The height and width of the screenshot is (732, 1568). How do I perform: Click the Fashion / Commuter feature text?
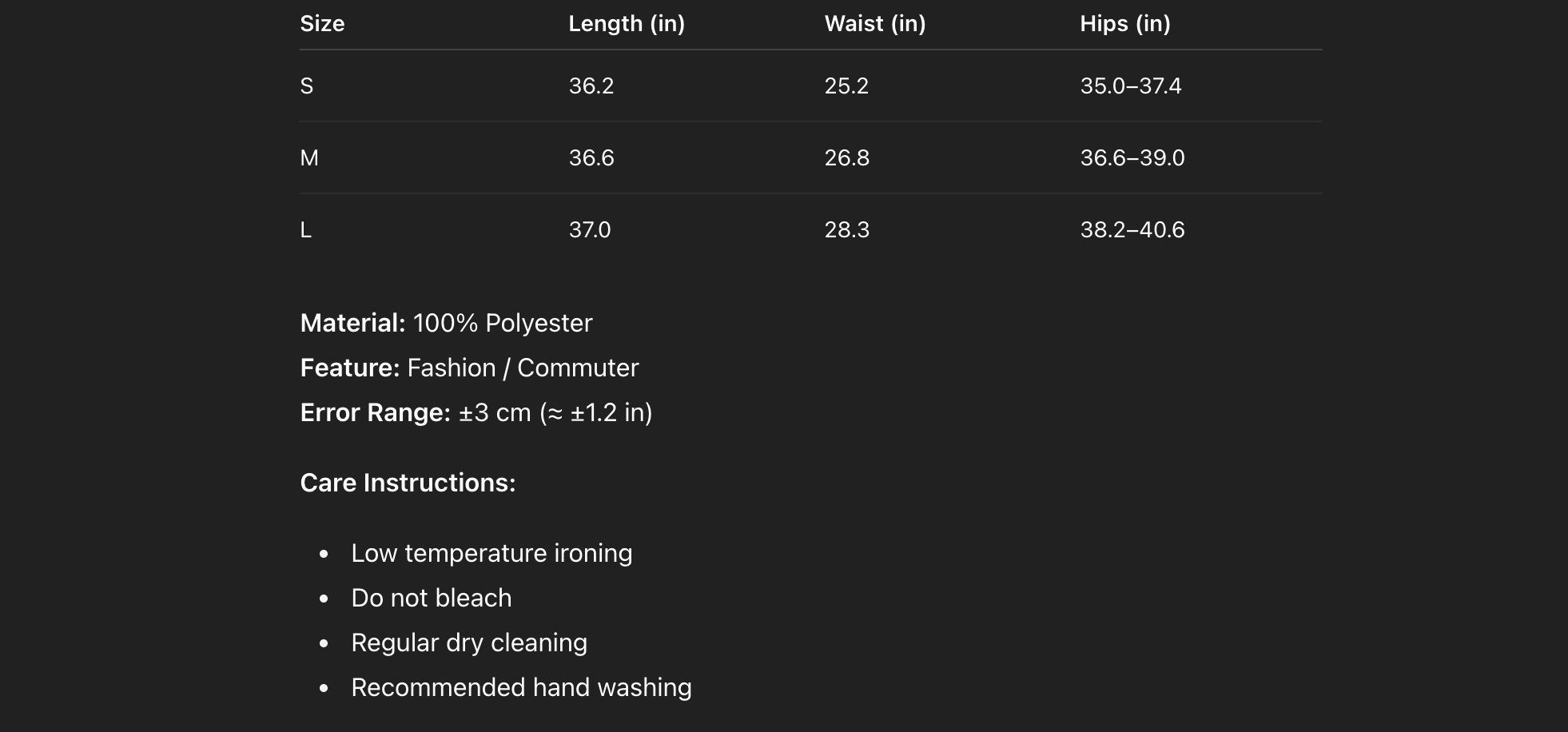[523, 368]
